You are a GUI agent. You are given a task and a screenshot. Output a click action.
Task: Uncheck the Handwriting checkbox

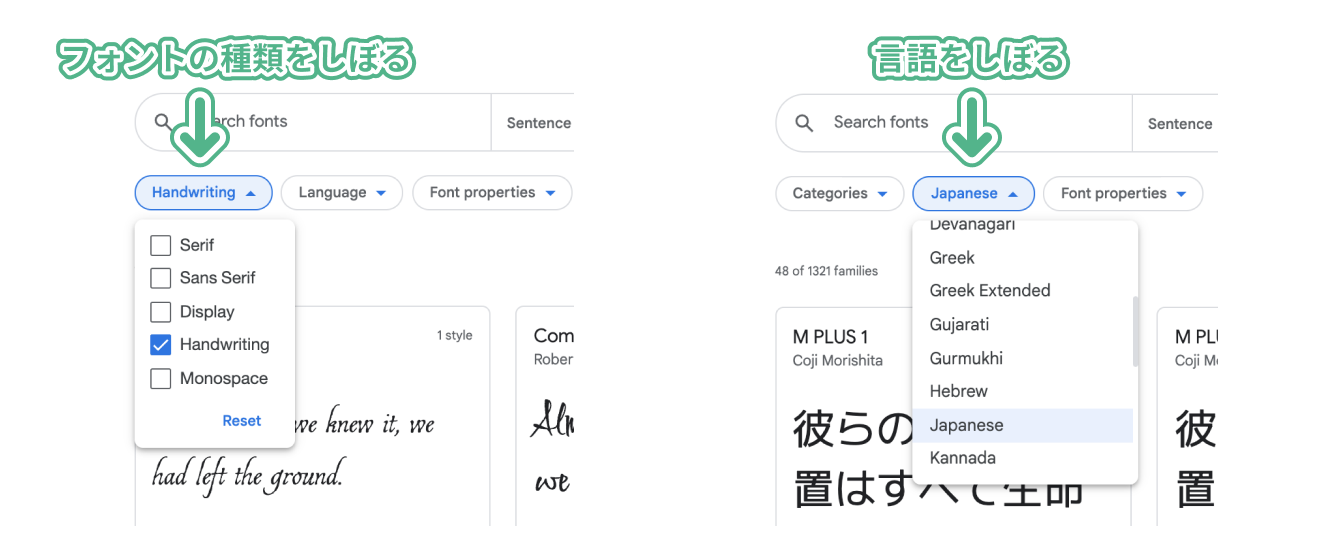point(160,345)
